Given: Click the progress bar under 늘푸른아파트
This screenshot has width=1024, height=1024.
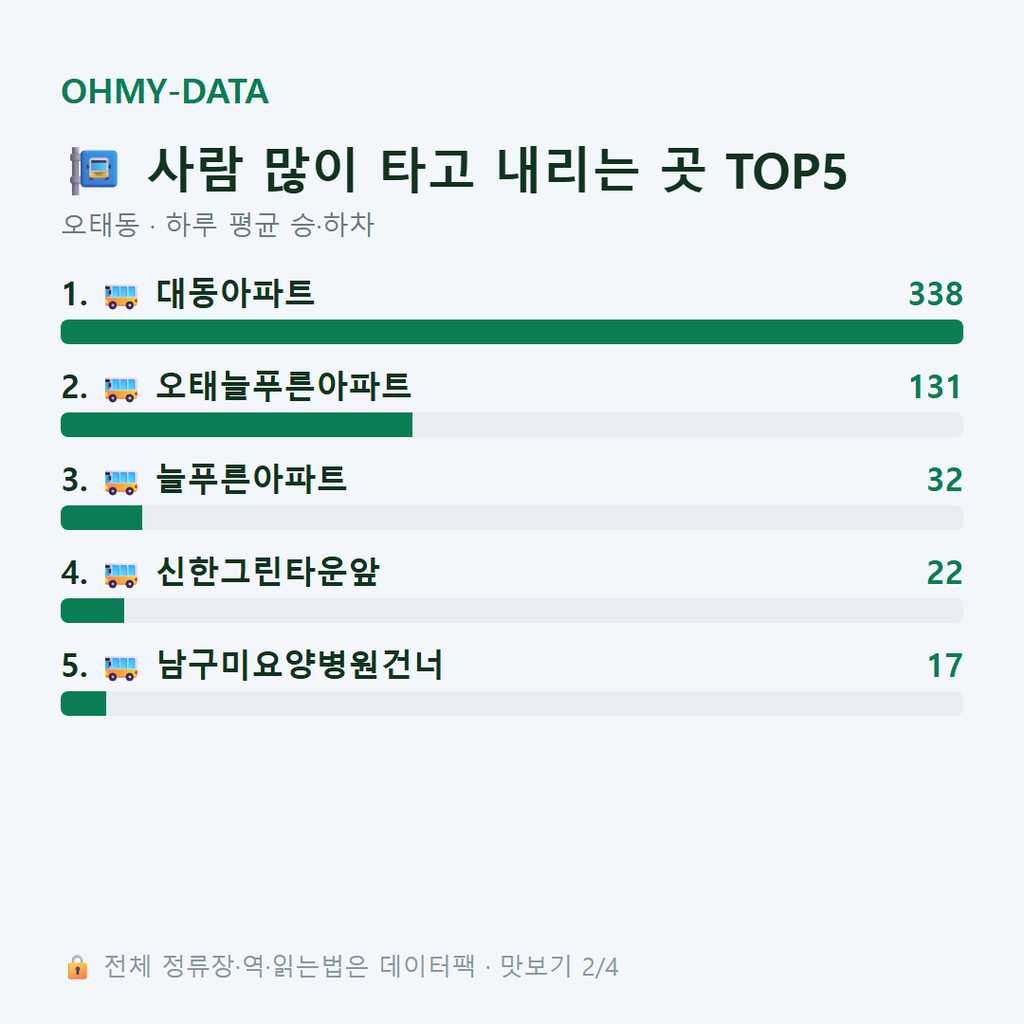Looking at the screenshot, I should [512, 518].
